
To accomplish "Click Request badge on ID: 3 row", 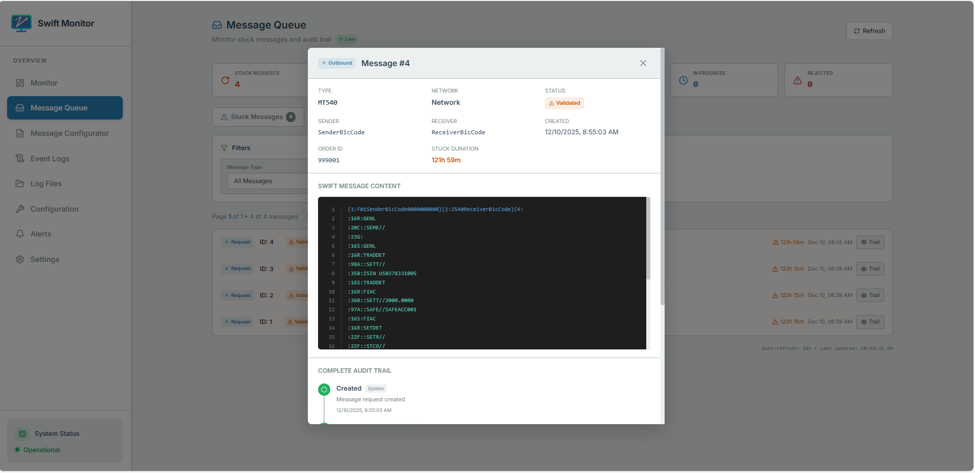I will point(237,269).
